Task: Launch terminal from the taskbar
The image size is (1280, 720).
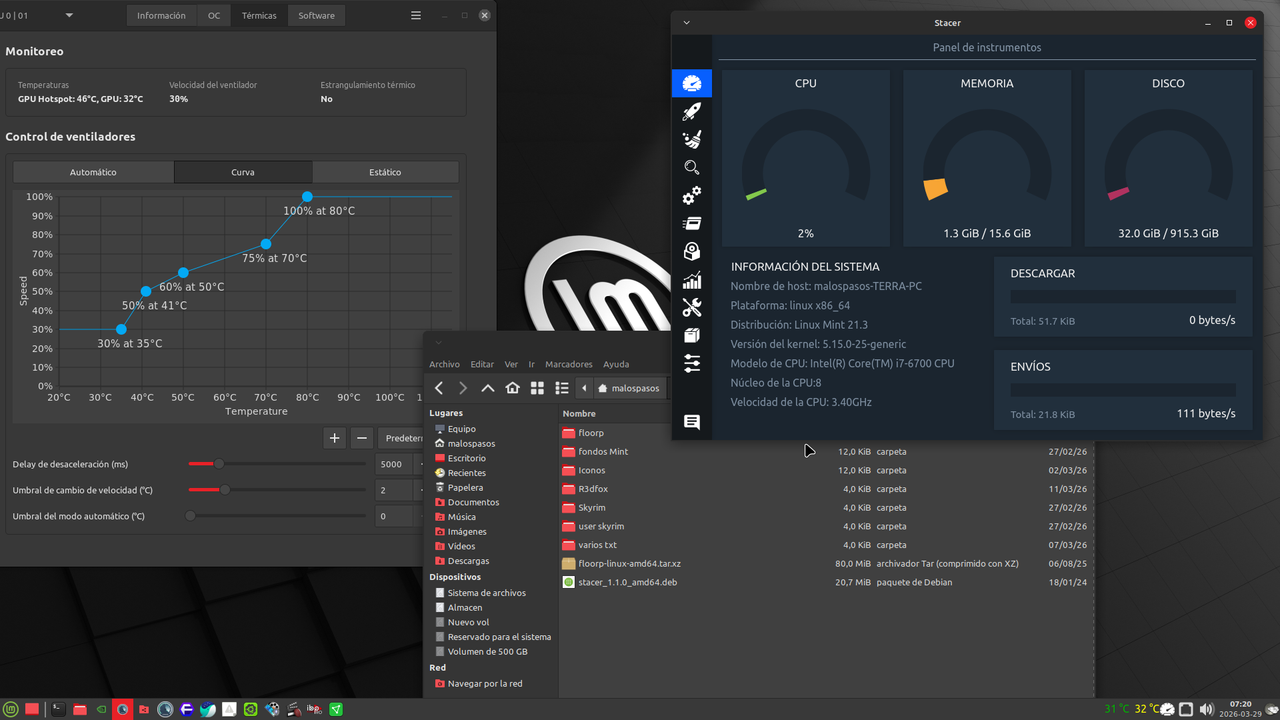Action: tap(59, 709)
